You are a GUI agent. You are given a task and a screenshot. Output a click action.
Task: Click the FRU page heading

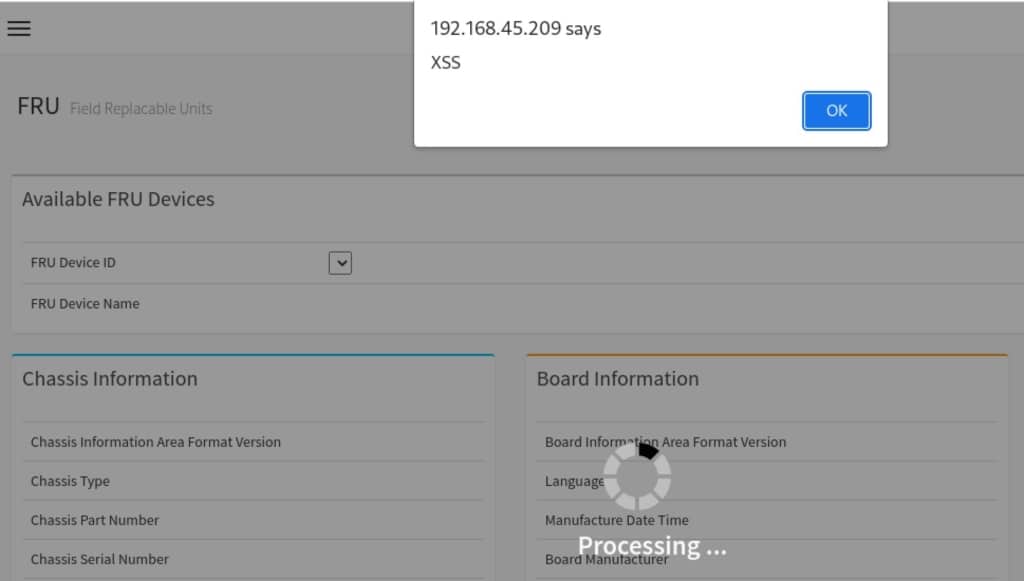[x=37, y=105]
